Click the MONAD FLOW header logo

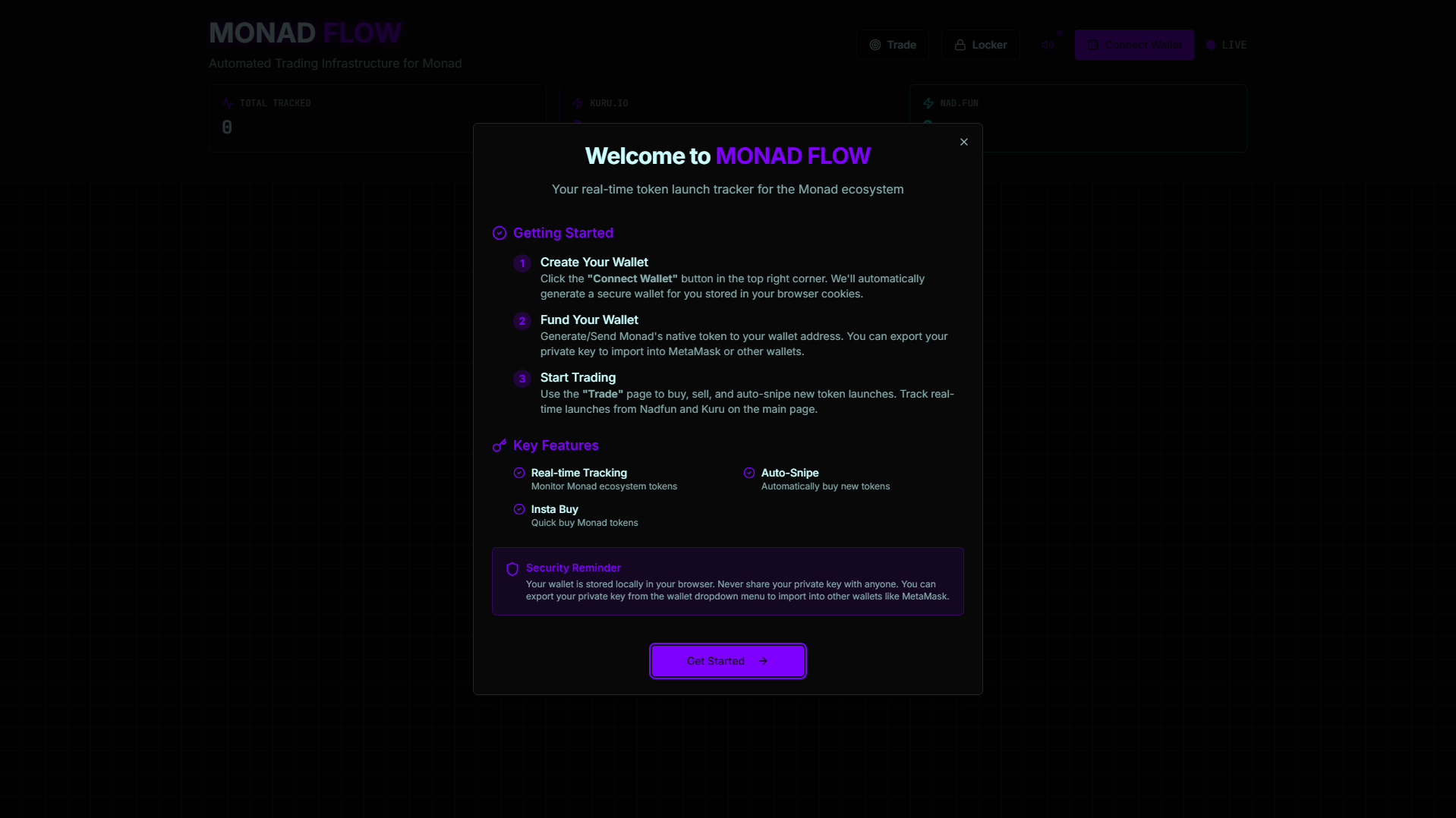(305, 33)
